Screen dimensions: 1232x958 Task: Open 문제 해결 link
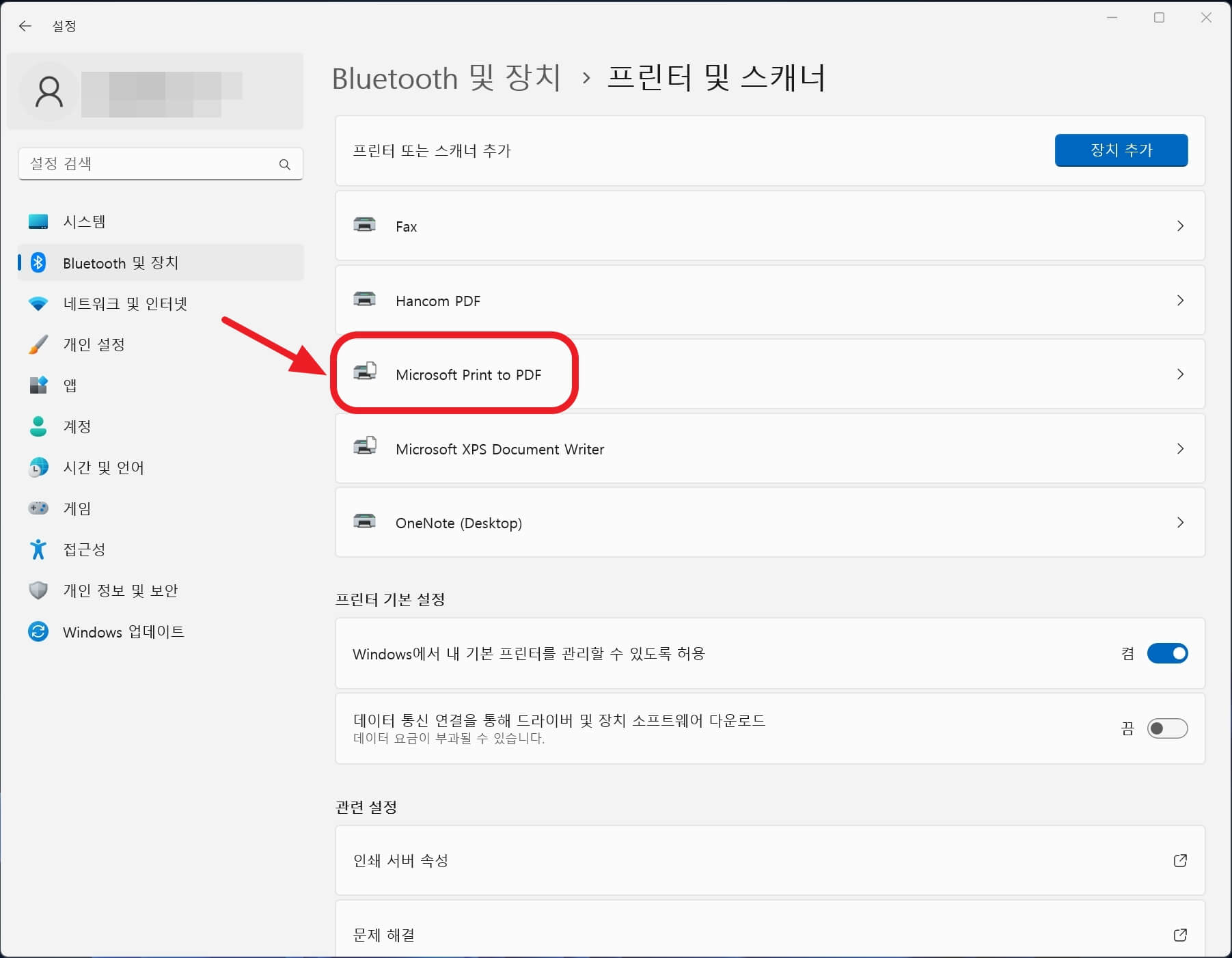770,929
